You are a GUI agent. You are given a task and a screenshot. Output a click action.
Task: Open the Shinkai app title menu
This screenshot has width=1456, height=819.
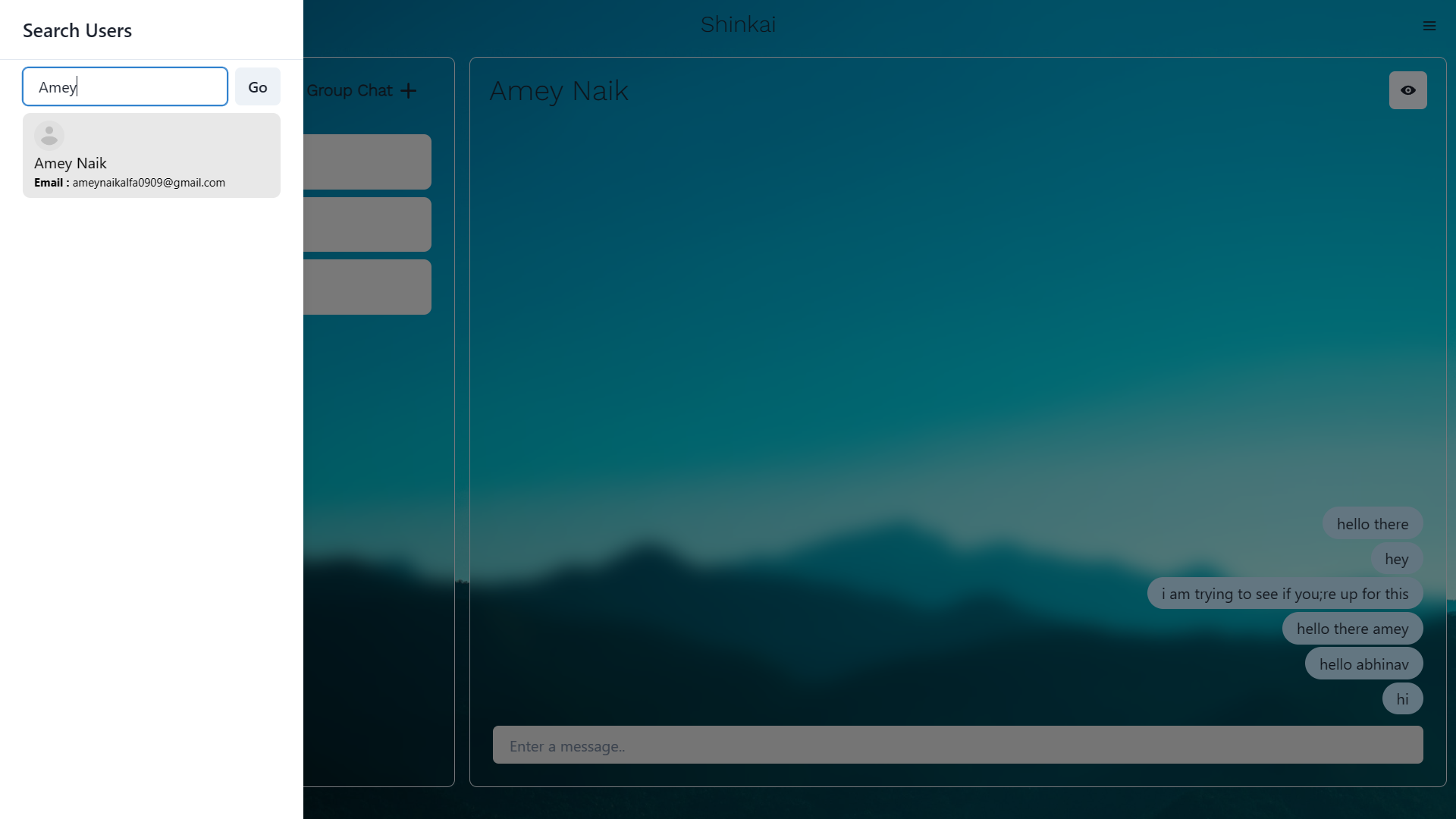click(1430, 25)
